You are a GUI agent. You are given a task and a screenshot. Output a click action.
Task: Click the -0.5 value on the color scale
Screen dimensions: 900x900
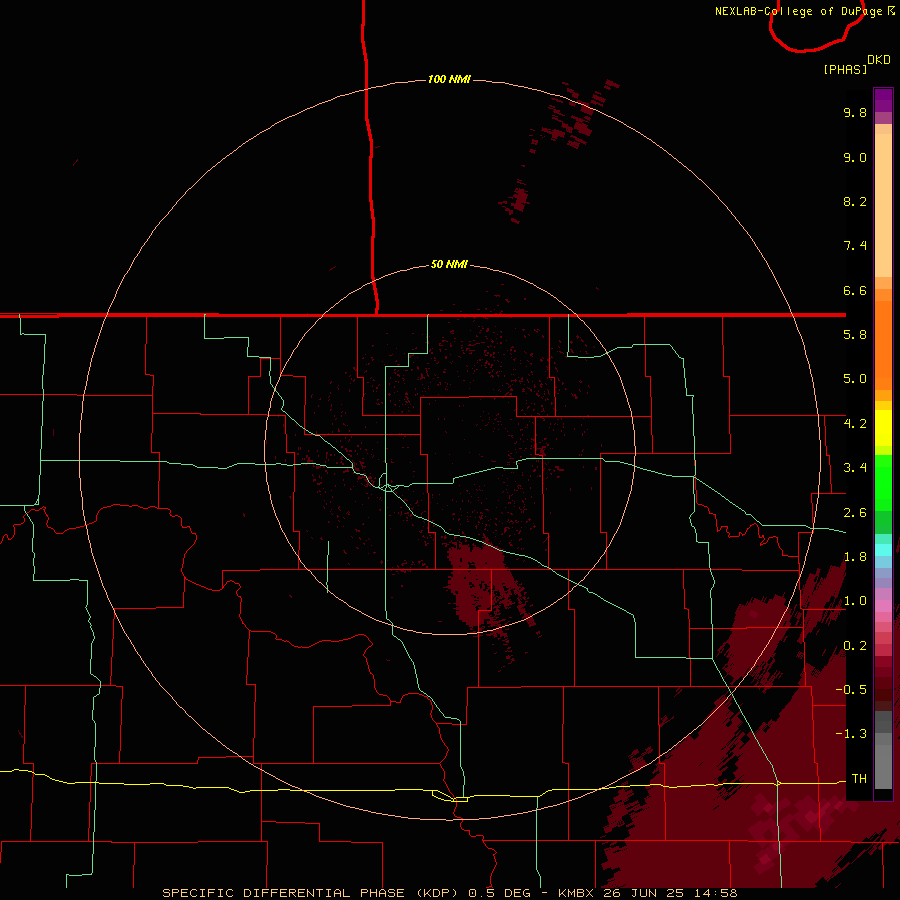click(851, 690)
